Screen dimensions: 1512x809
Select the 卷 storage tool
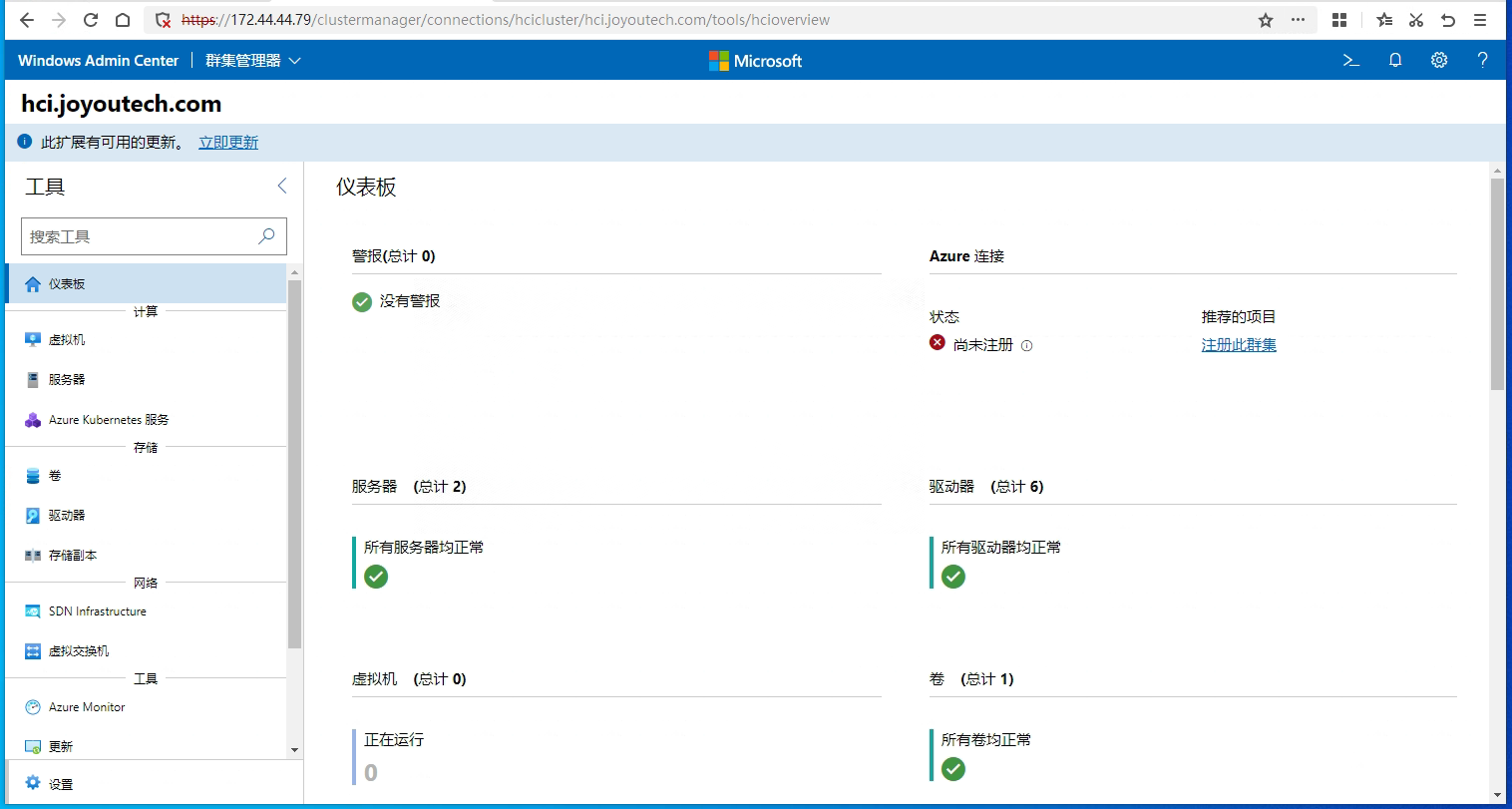(x=146, y=476)
